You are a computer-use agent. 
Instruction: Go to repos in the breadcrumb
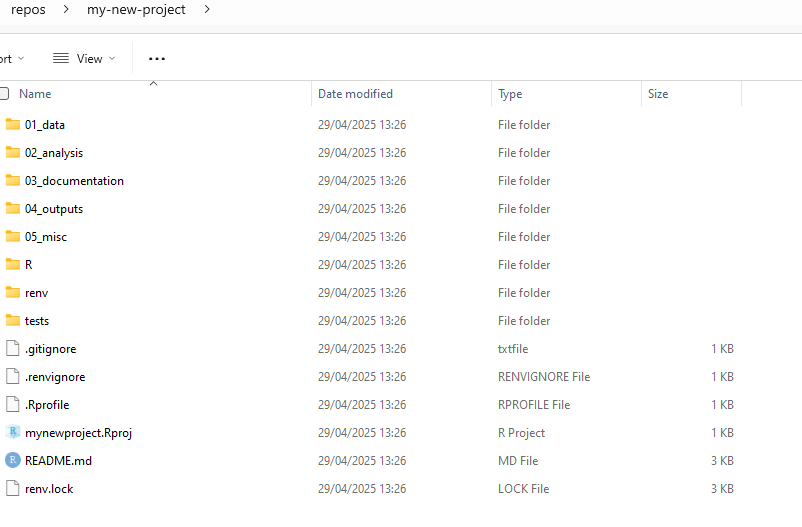[x=28, y=9]
